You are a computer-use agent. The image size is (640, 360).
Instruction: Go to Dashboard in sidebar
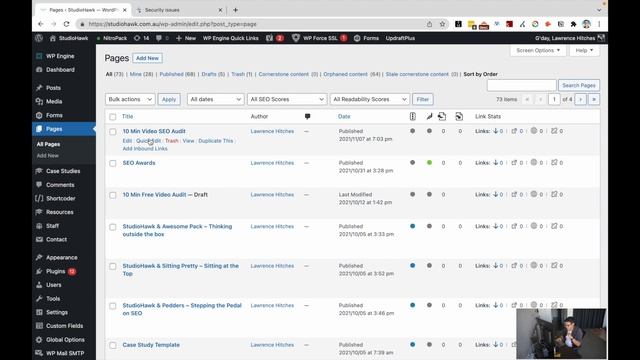point(60,69)
